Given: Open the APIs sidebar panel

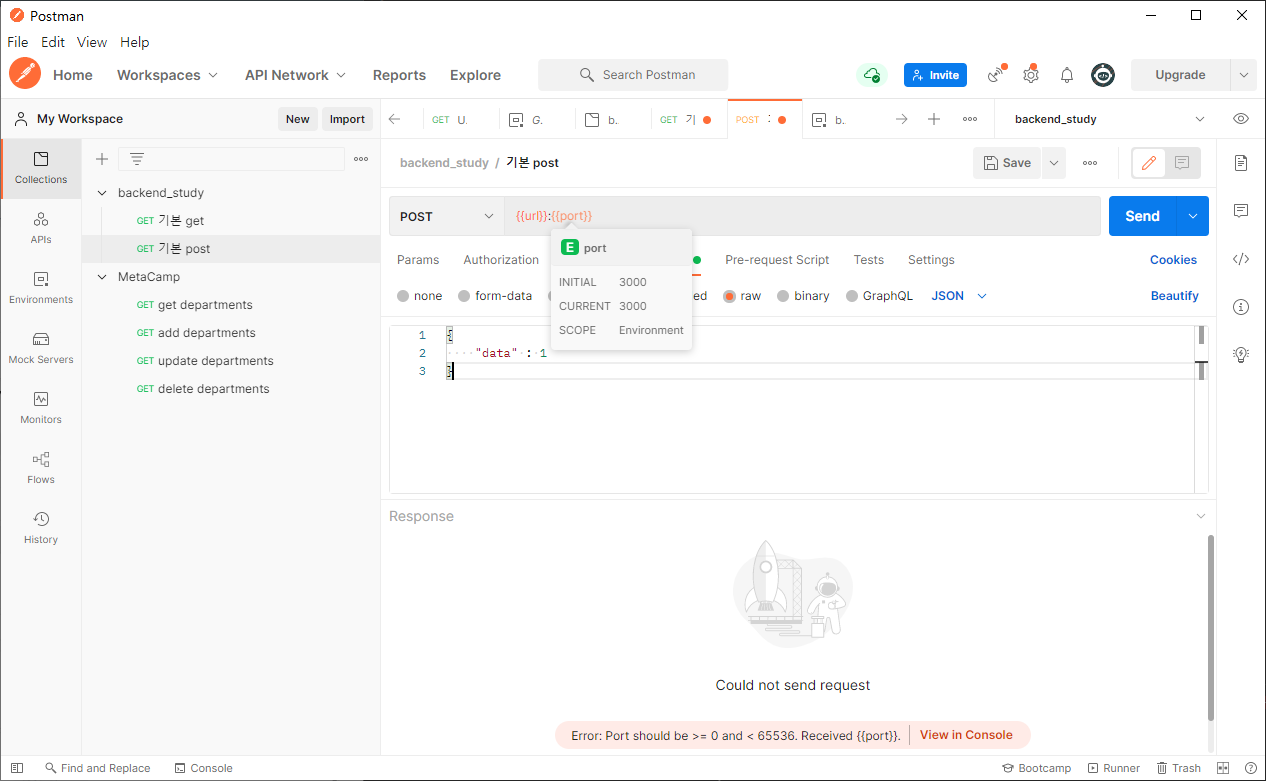Looking at the screenshot, I should 41,228.
